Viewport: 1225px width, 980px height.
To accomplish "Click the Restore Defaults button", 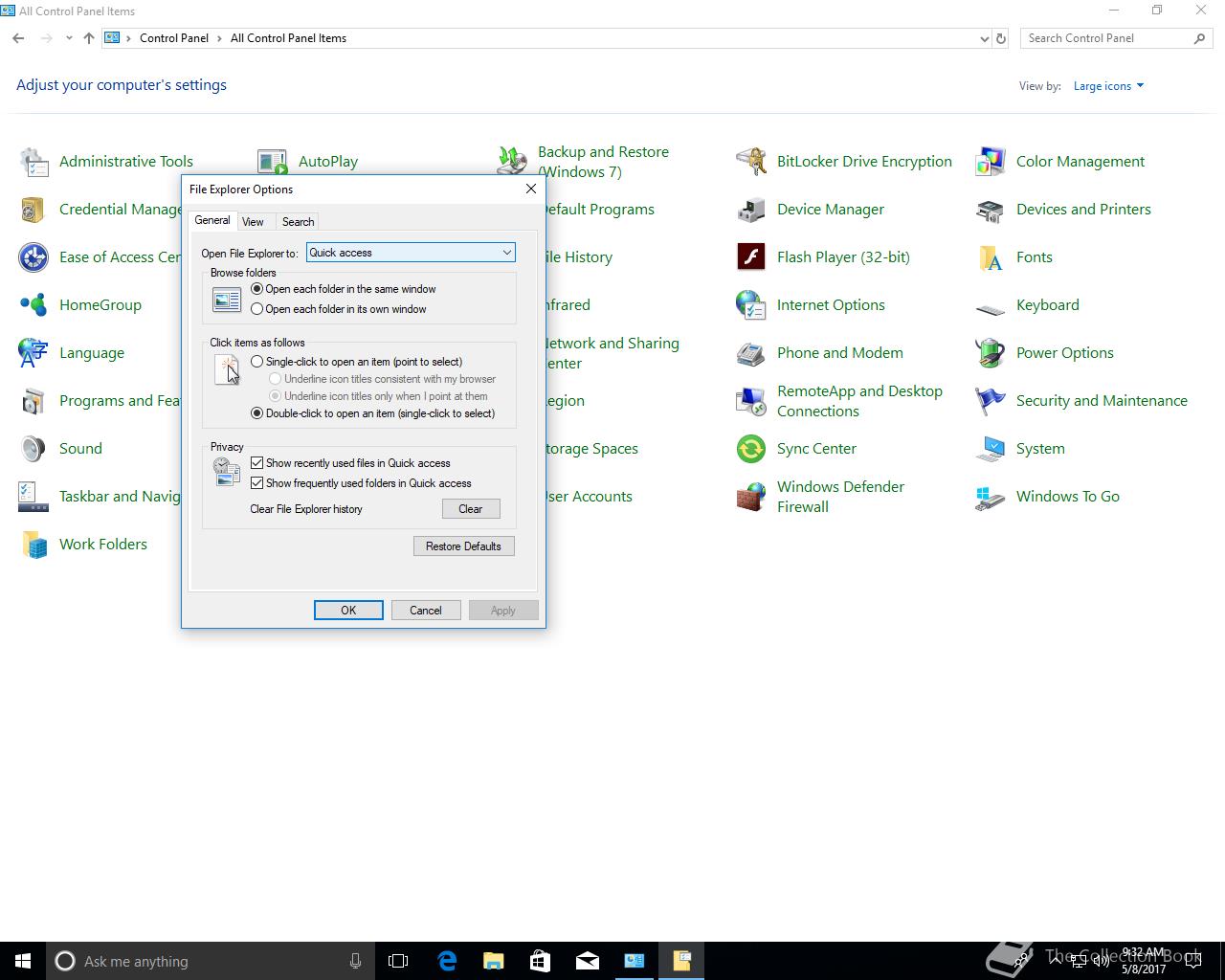I will [x=463, y=546].
